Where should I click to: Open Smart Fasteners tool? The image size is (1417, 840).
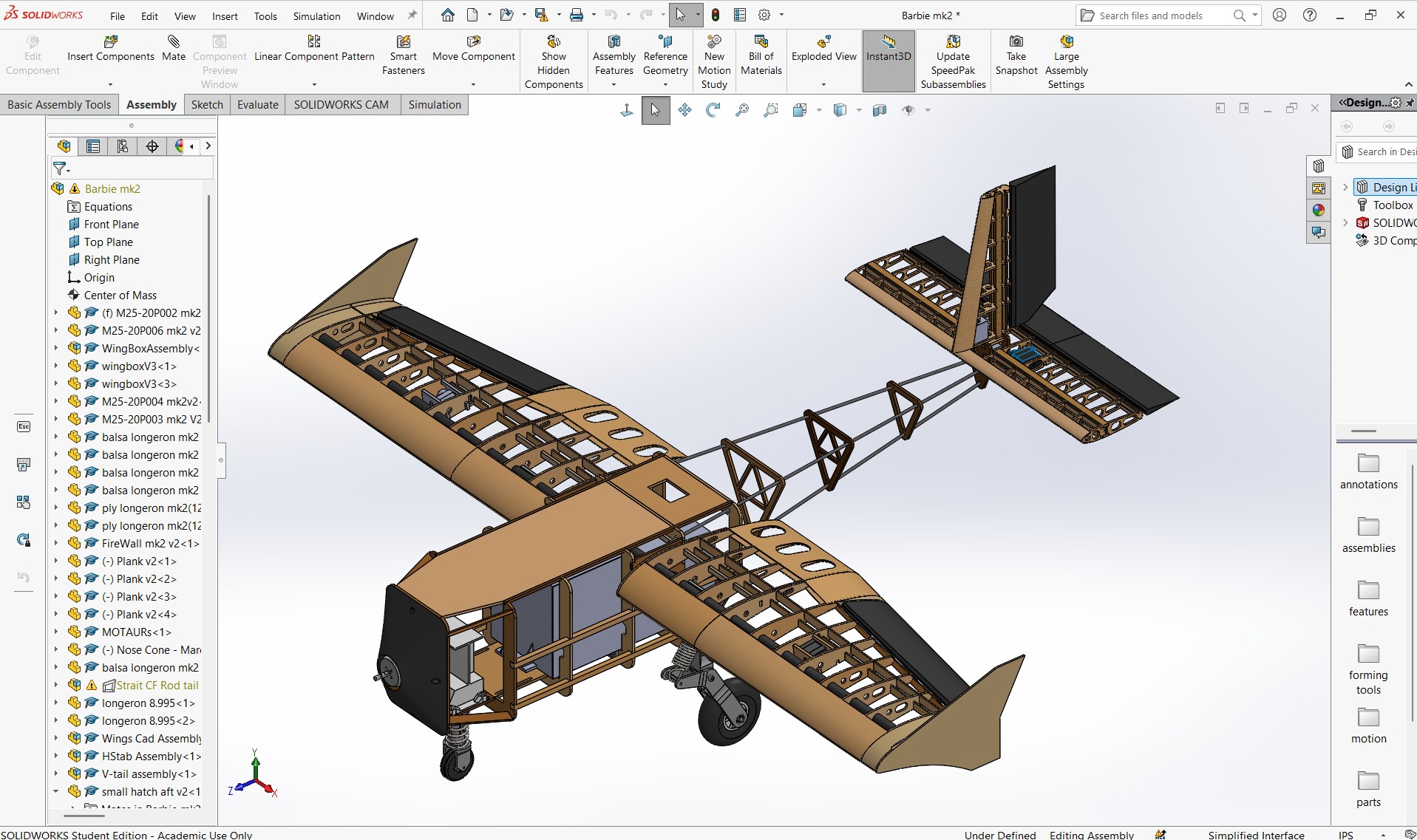(403, 55)
